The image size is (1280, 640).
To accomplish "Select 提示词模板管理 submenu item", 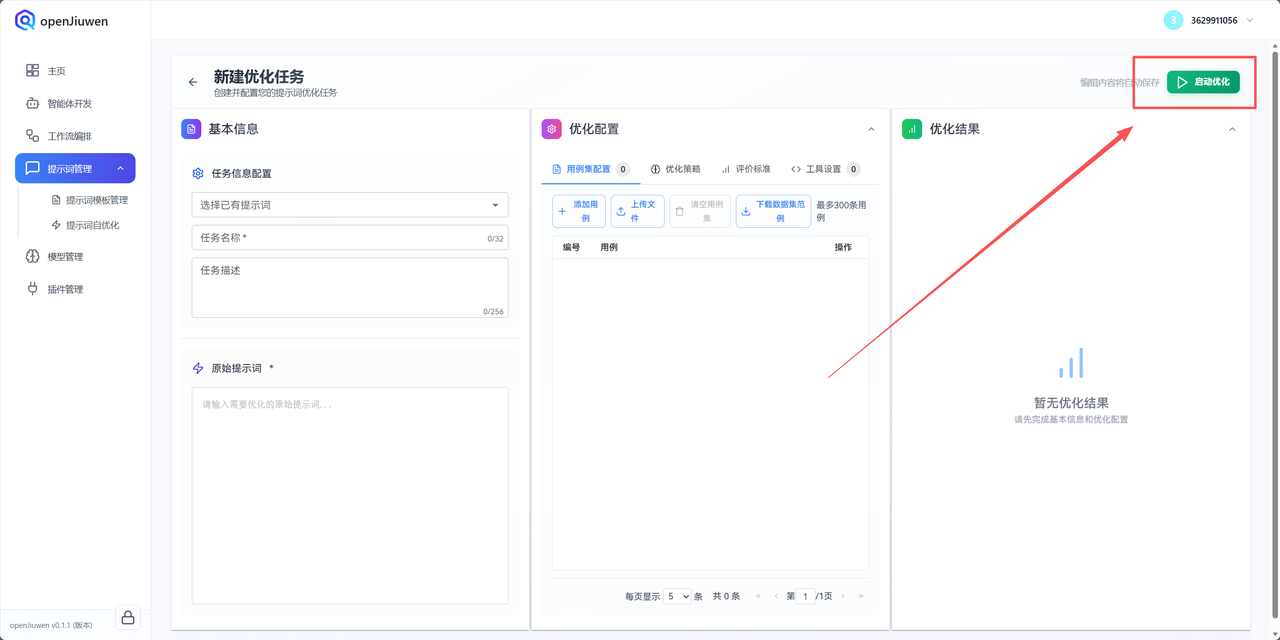I will click(x=89, y=200).
